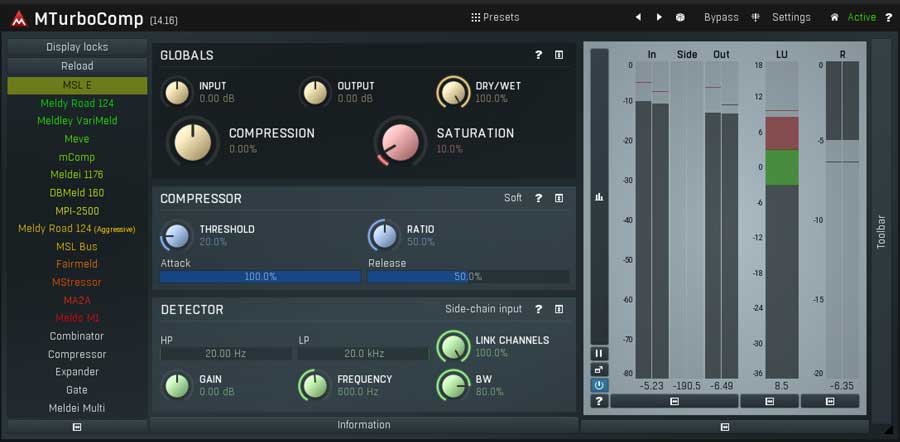Click Compressor section presets icon
This screenshot has height=442, width=900.
click(x=558, y=198)
